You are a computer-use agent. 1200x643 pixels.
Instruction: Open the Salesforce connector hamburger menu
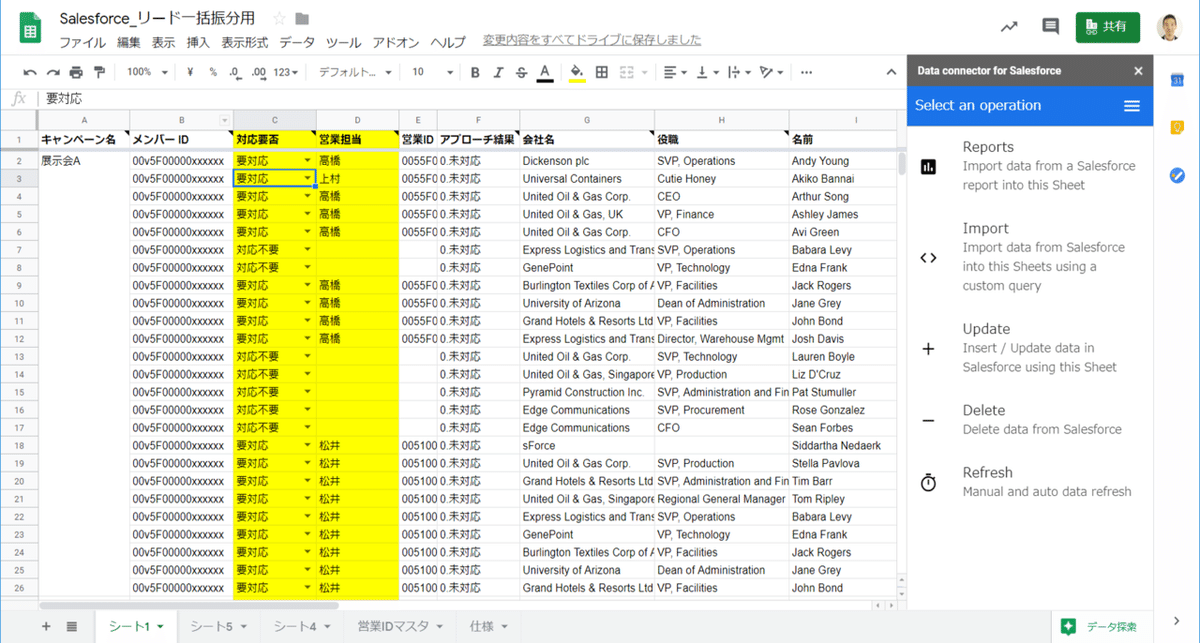point(1132,106)
